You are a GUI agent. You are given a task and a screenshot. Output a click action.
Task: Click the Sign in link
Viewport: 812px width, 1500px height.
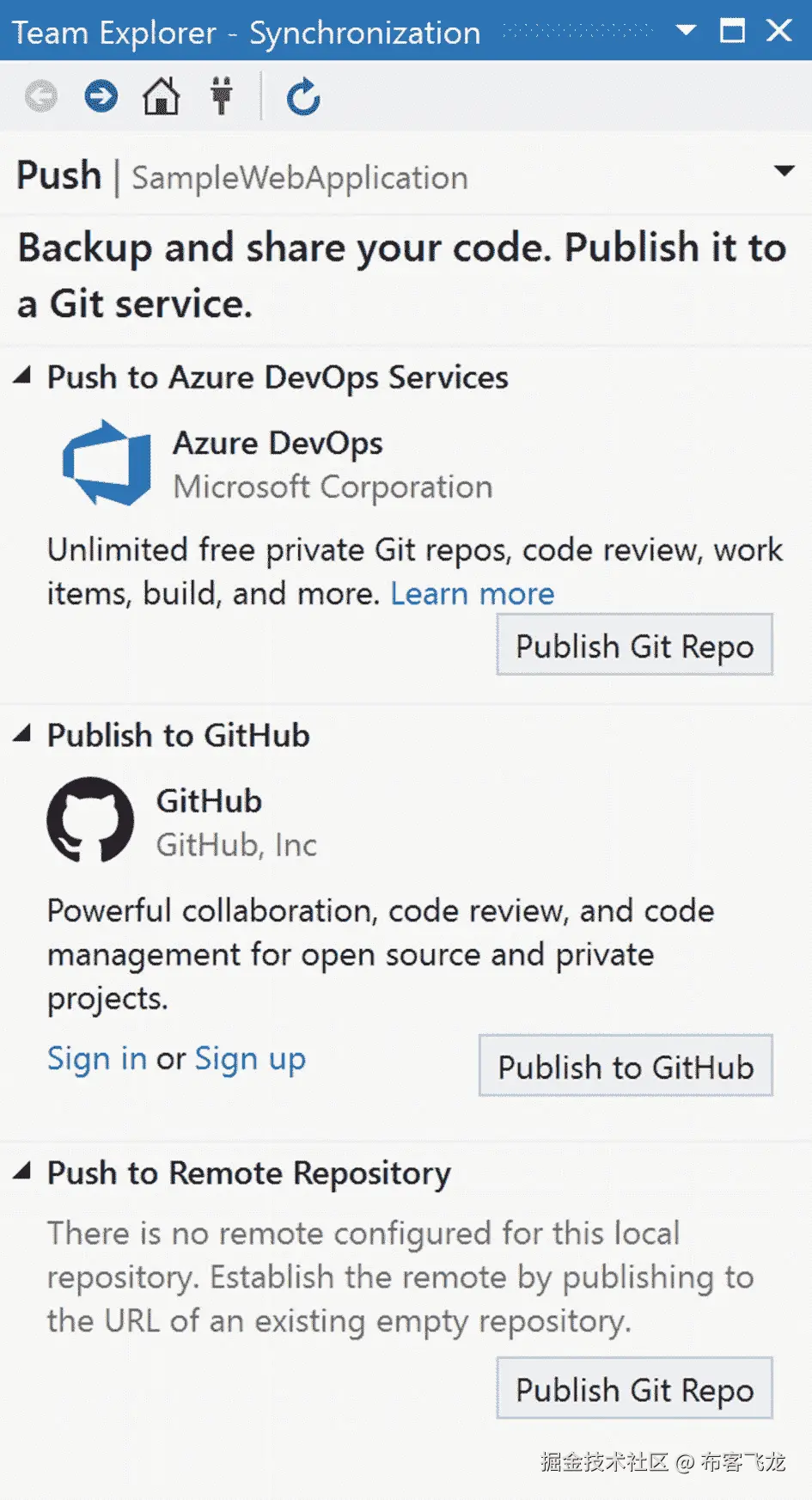click(96, 1058)
